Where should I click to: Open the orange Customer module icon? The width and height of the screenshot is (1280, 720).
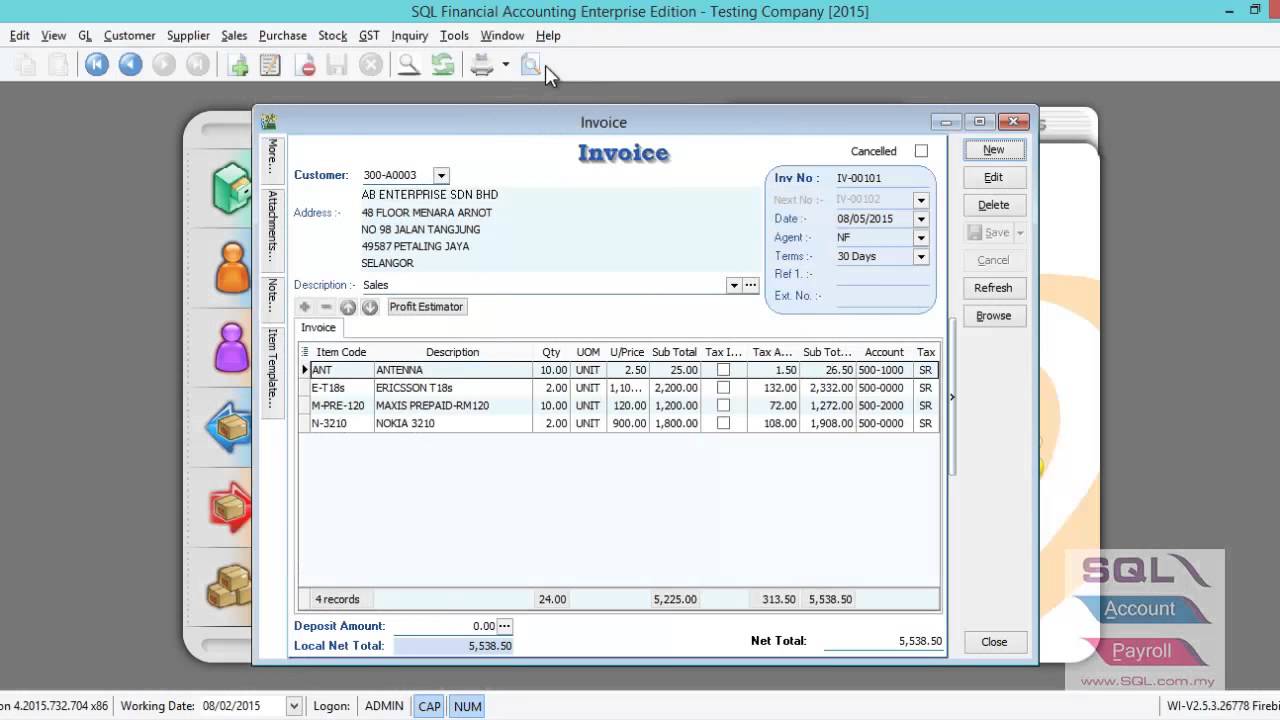[x=232, y=267]
